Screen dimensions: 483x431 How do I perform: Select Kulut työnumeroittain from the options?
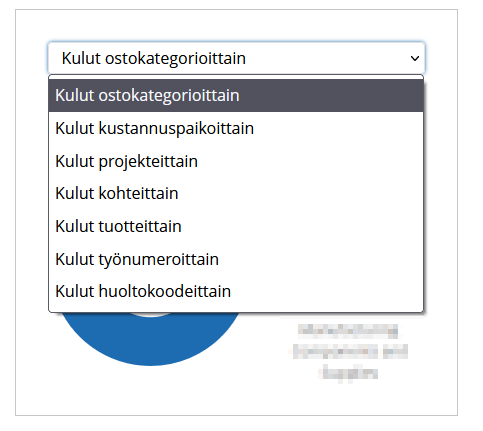[236, 259]
